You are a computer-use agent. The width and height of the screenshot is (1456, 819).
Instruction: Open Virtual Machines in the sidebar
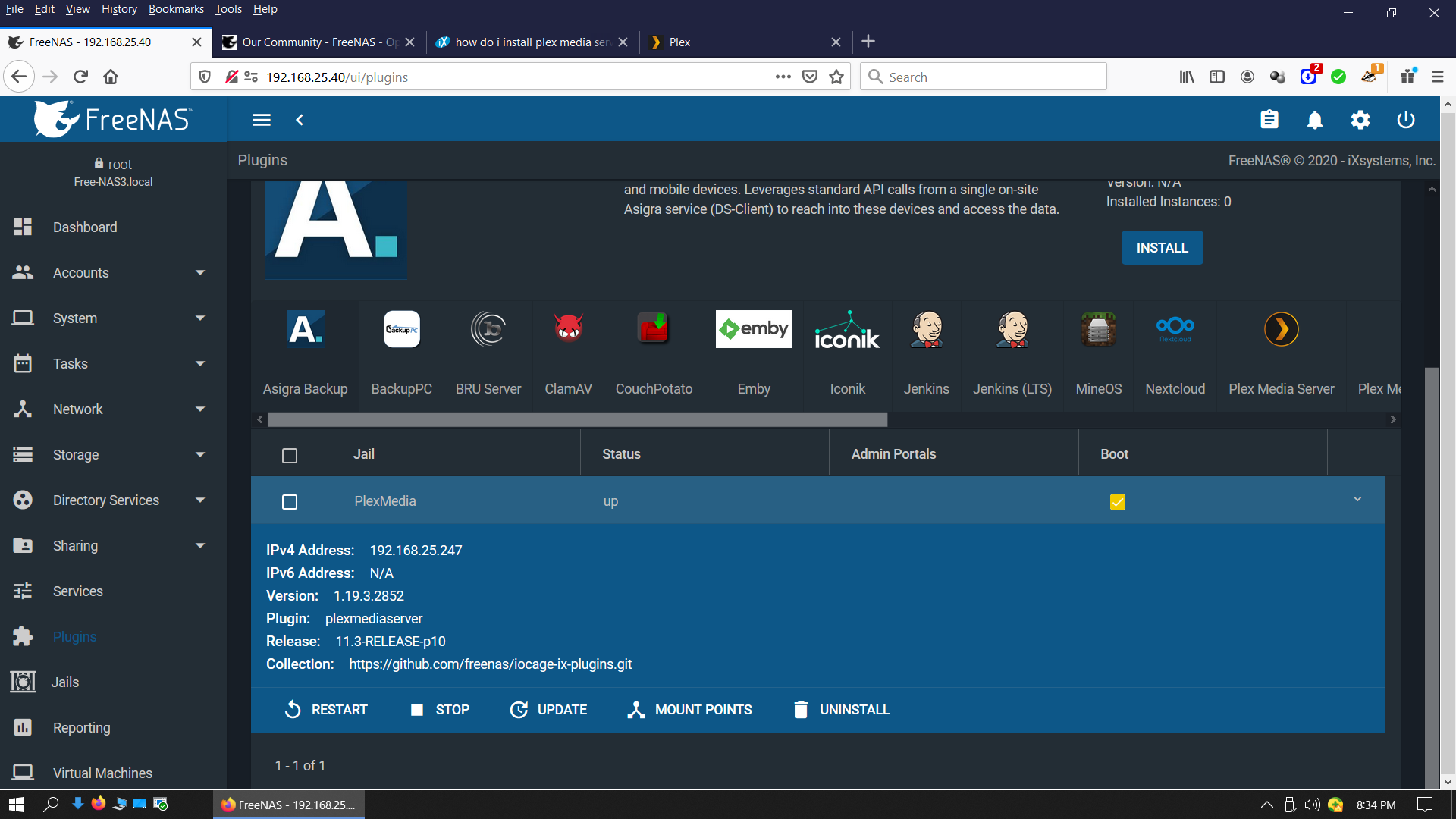(102, 773)
